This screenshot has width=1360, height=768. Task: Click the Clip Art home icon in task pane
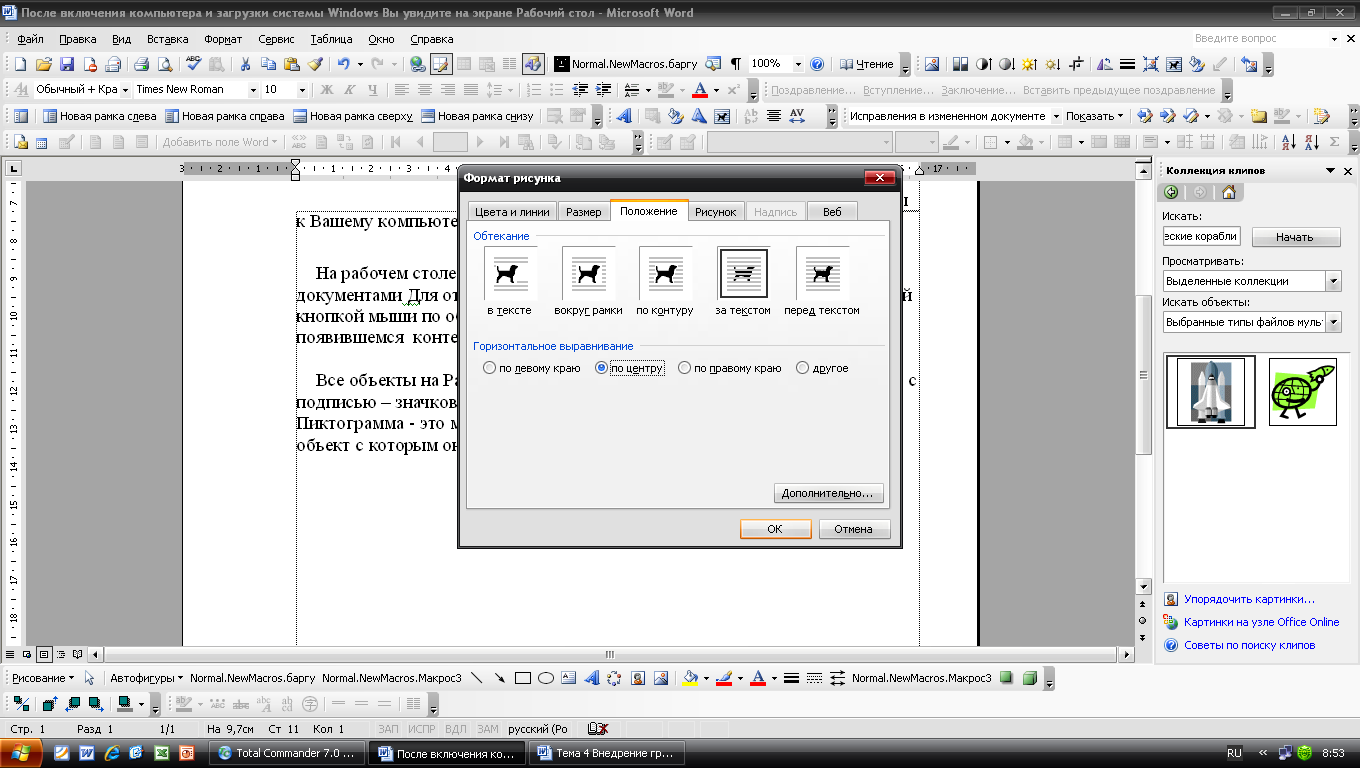tap(1228, 193)
